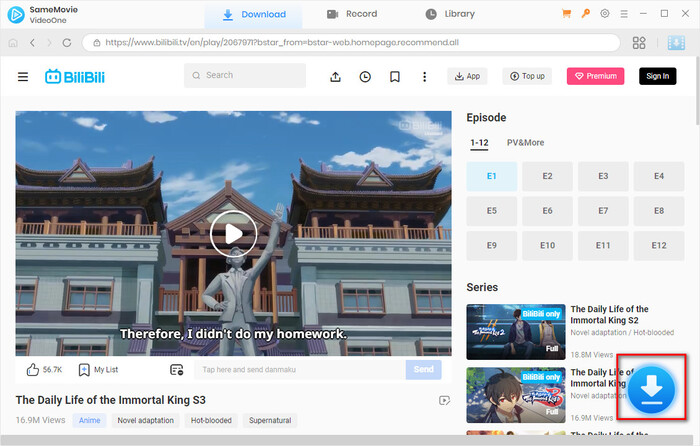This screenshot has width=700, height=446.
Task: Select episode E7
Action: tap(603, 211)
